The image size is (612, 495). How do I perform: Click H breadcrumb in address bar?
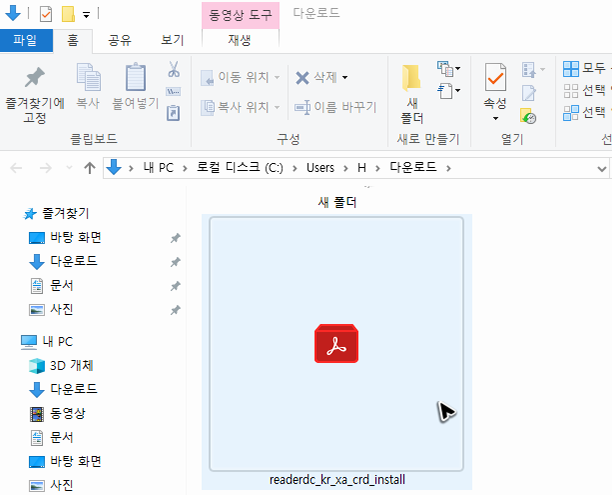pos(361,168)
